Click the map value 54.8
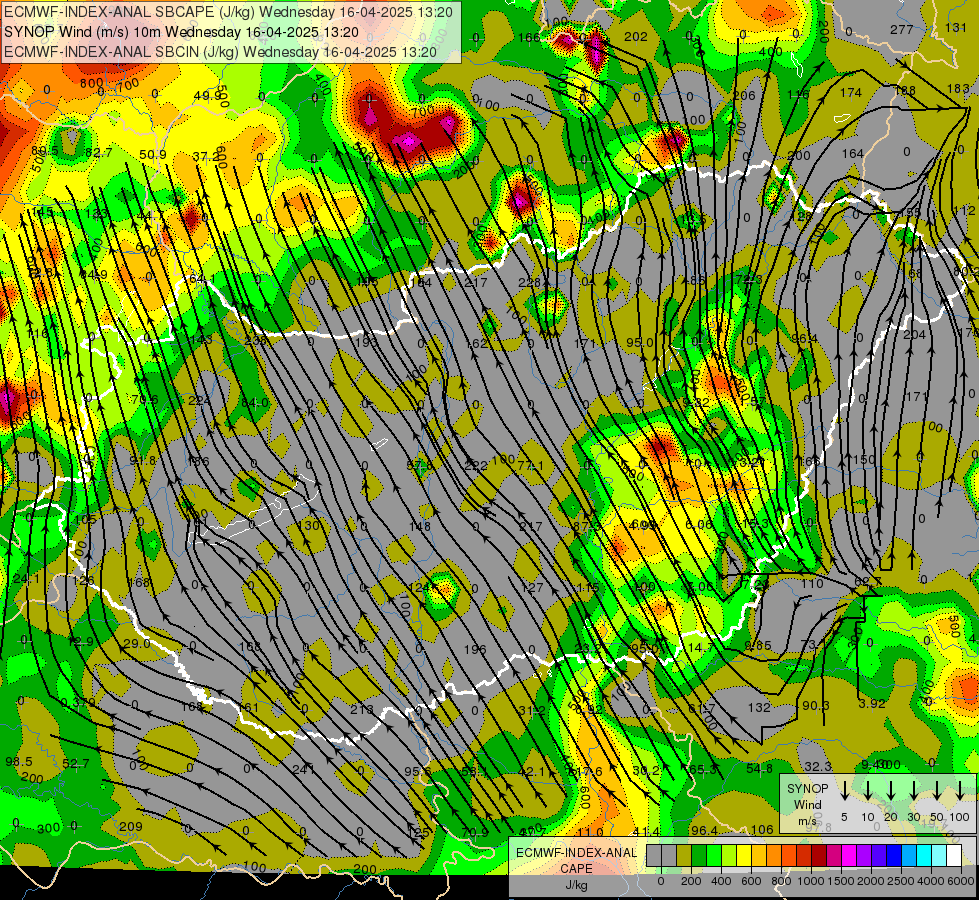Image resolution: width=979 pixels, height=900 pixels. 759,768
